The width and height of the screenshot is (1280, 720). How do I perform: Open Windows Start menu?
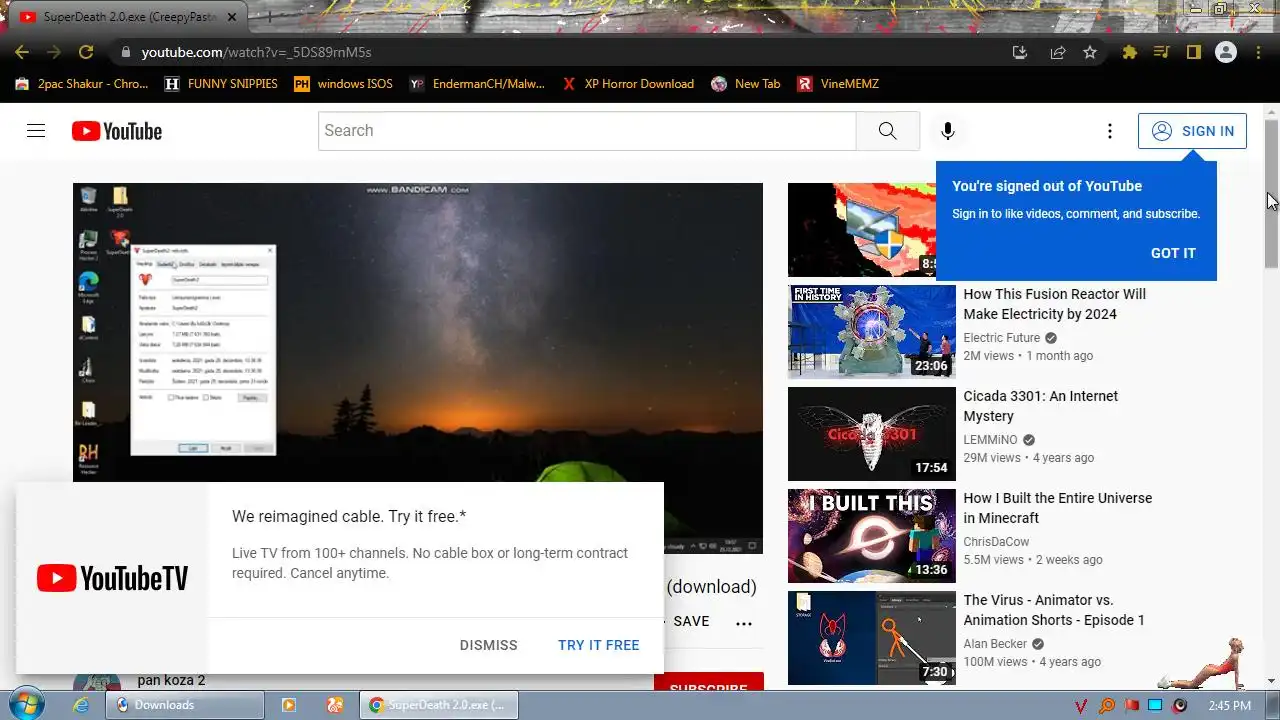coord(26,704)
